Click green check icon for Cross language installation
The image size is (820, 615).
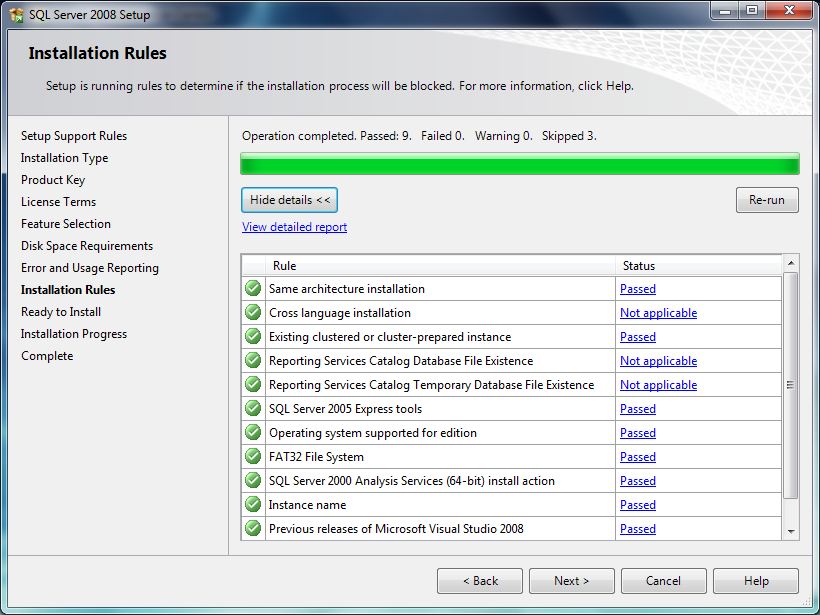coord(253,312)
